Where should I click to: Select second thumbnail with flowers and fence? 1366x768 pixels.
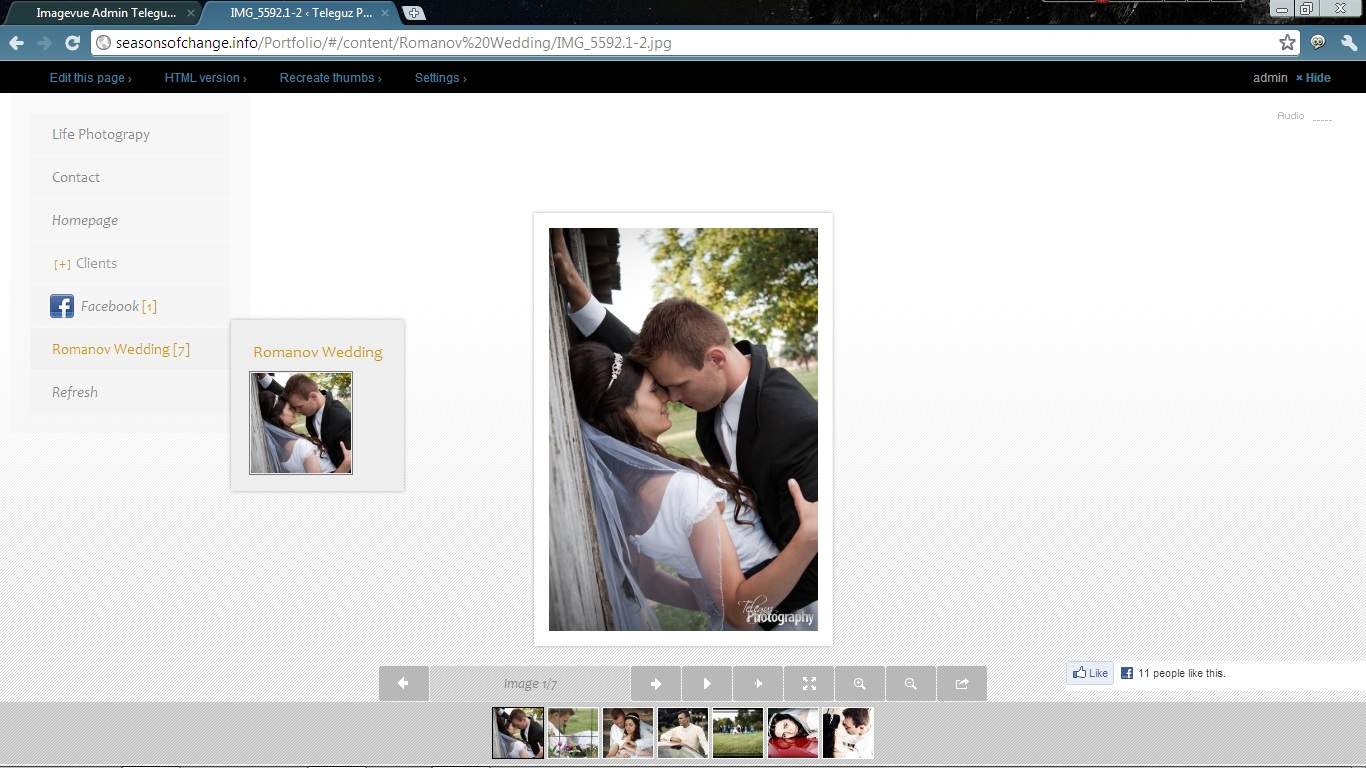pos(573,733)
